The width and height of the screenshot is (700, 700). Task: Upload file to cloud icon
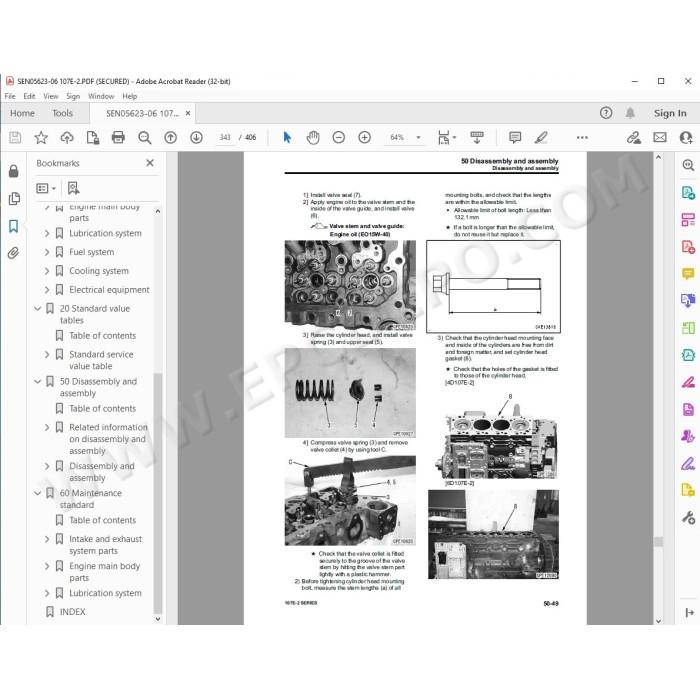tap(67, 138)
